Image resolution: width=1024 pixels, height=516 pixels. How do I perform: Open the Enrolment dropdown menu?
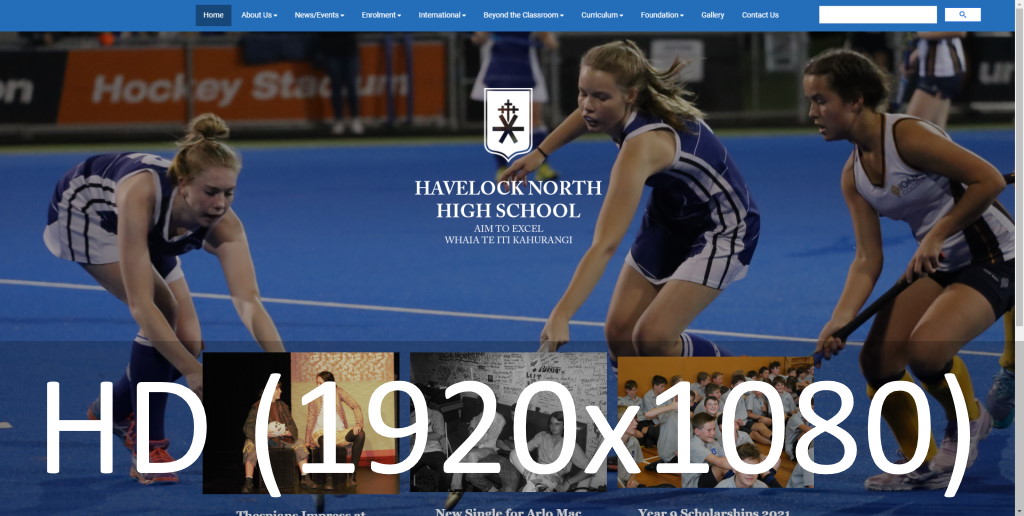pos(381,15)
